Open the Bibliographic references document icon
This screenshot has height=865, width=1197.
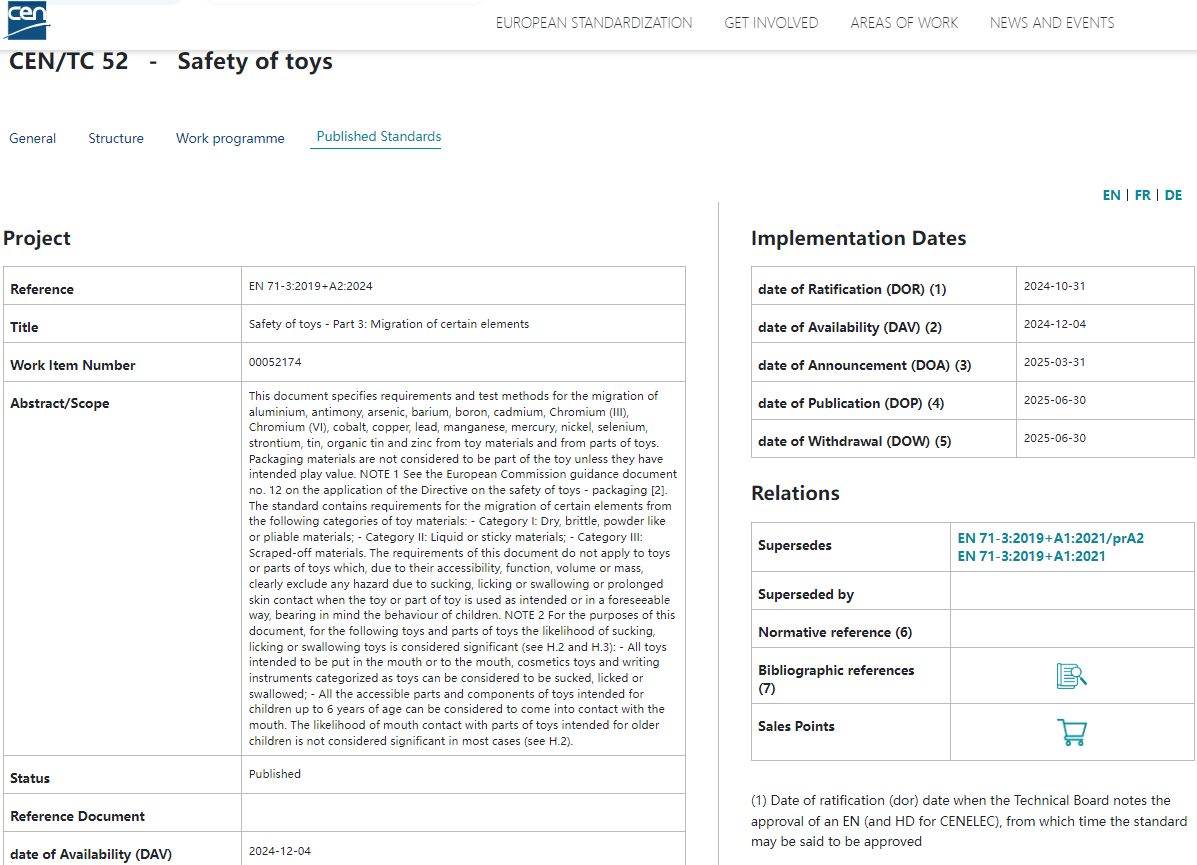click(1071, 676)
